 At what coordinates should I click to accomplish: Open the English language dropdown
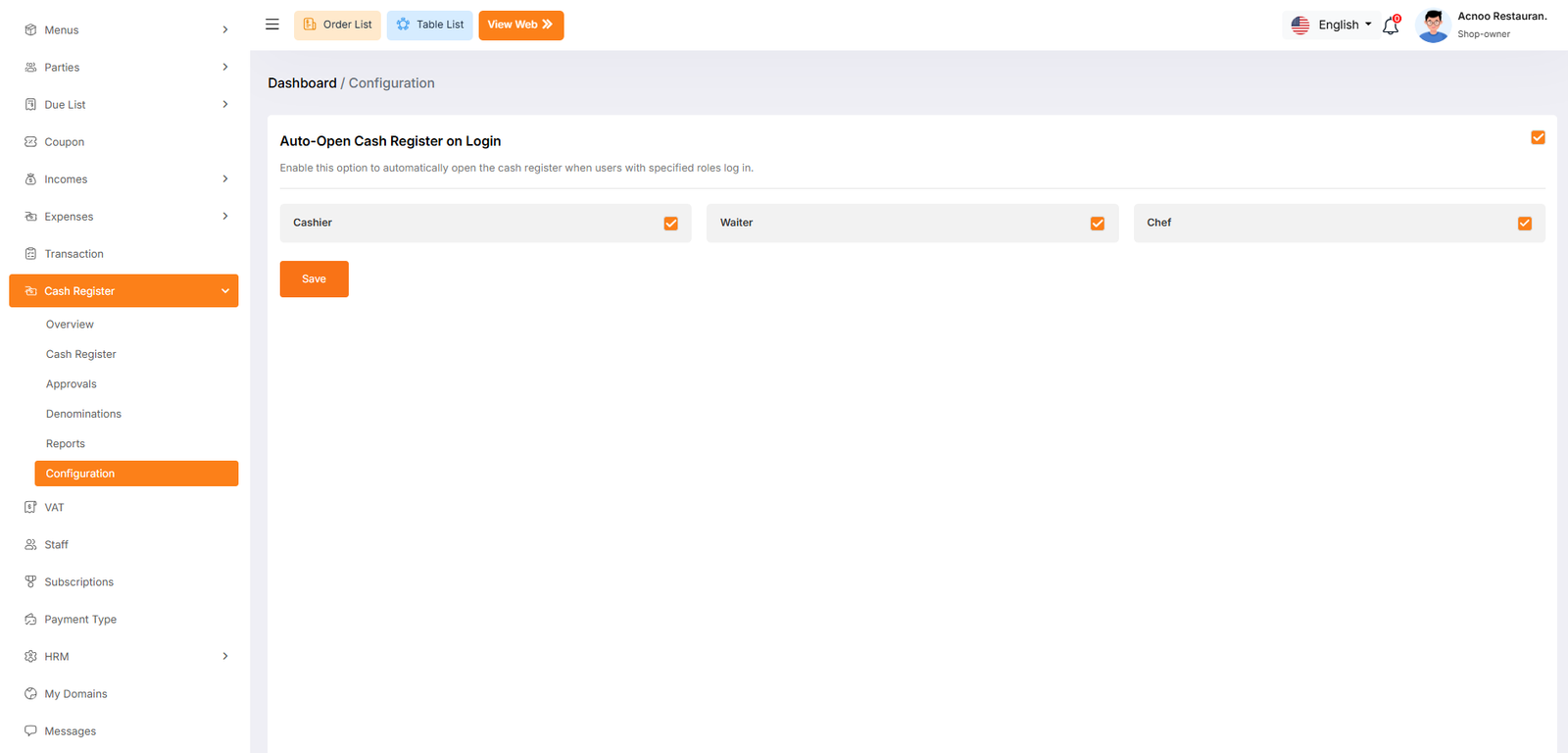pos(1331,25)
